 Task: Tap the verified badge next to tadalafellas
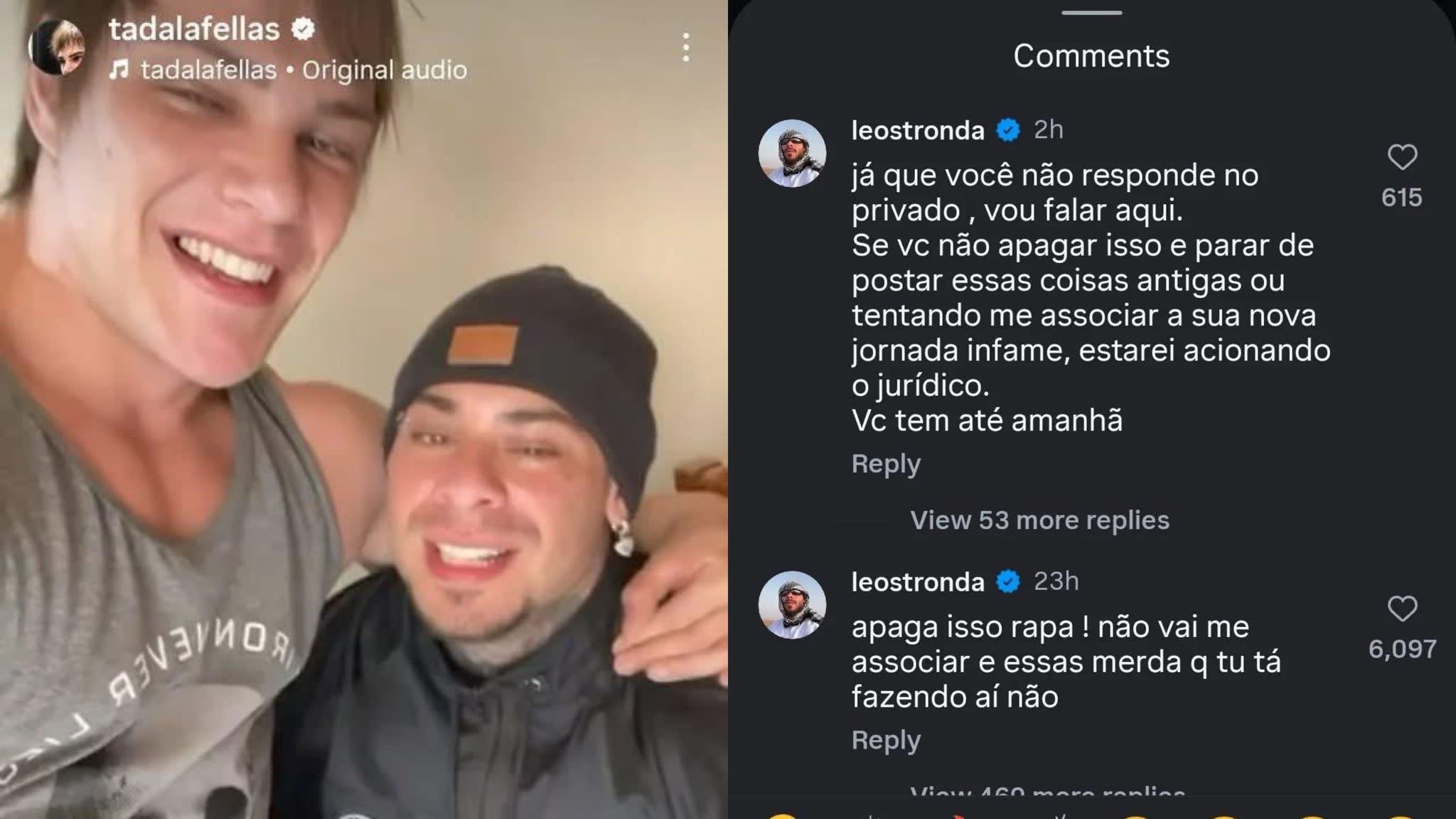click(x=304, y=29)
